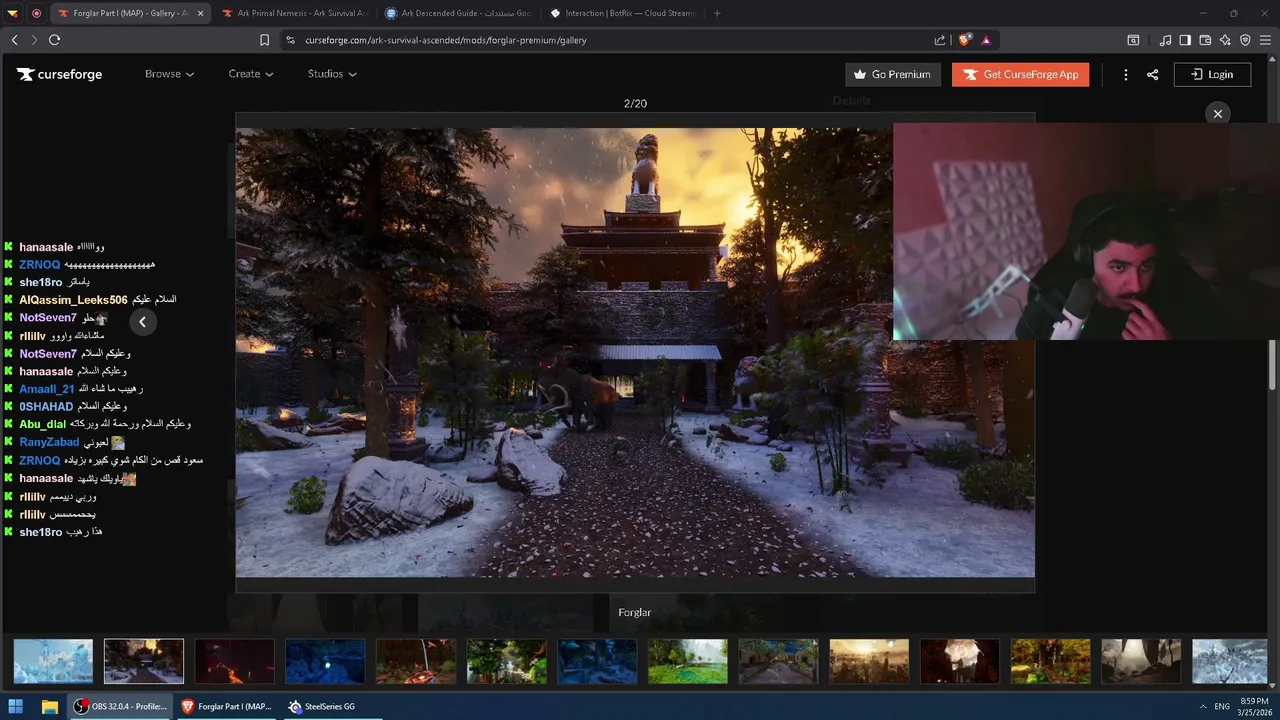Click chat username AlQassim_Leeks506
This screenshot has height=720, width=1280.
pyautogui.click(x=73, y=300)
